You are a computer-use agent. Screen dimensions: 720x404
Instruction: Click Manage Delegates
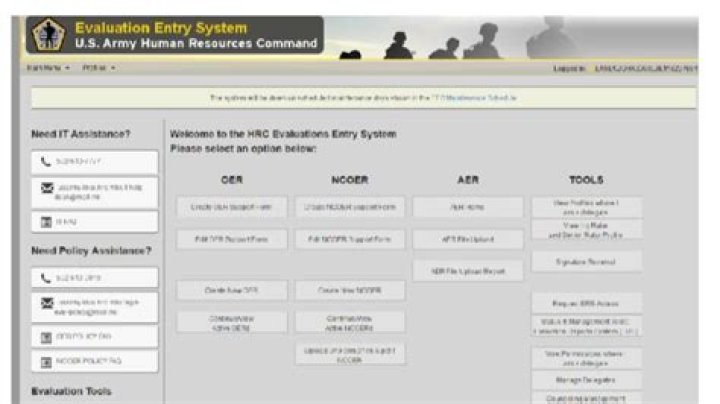[x=586, y=380]
